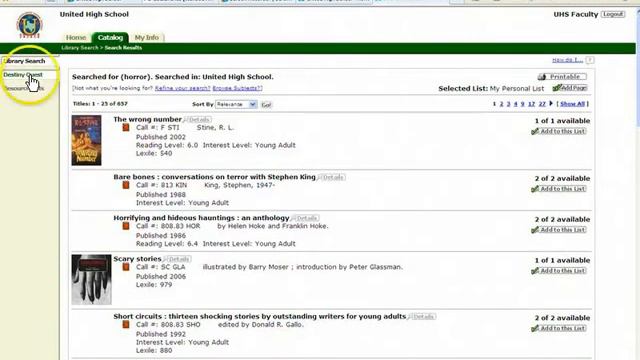Screen dimensions: 640x360
Task: Open Library Search in the sidebar
Action: coord(25,61)
